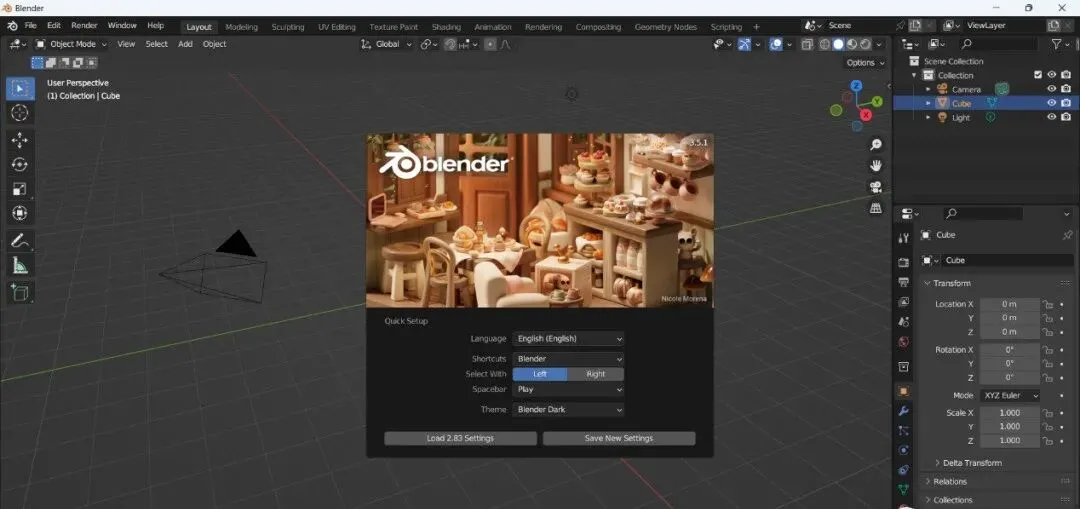Select the Annotate pencil tool
Screen dimensions: 1080x509
19,241
